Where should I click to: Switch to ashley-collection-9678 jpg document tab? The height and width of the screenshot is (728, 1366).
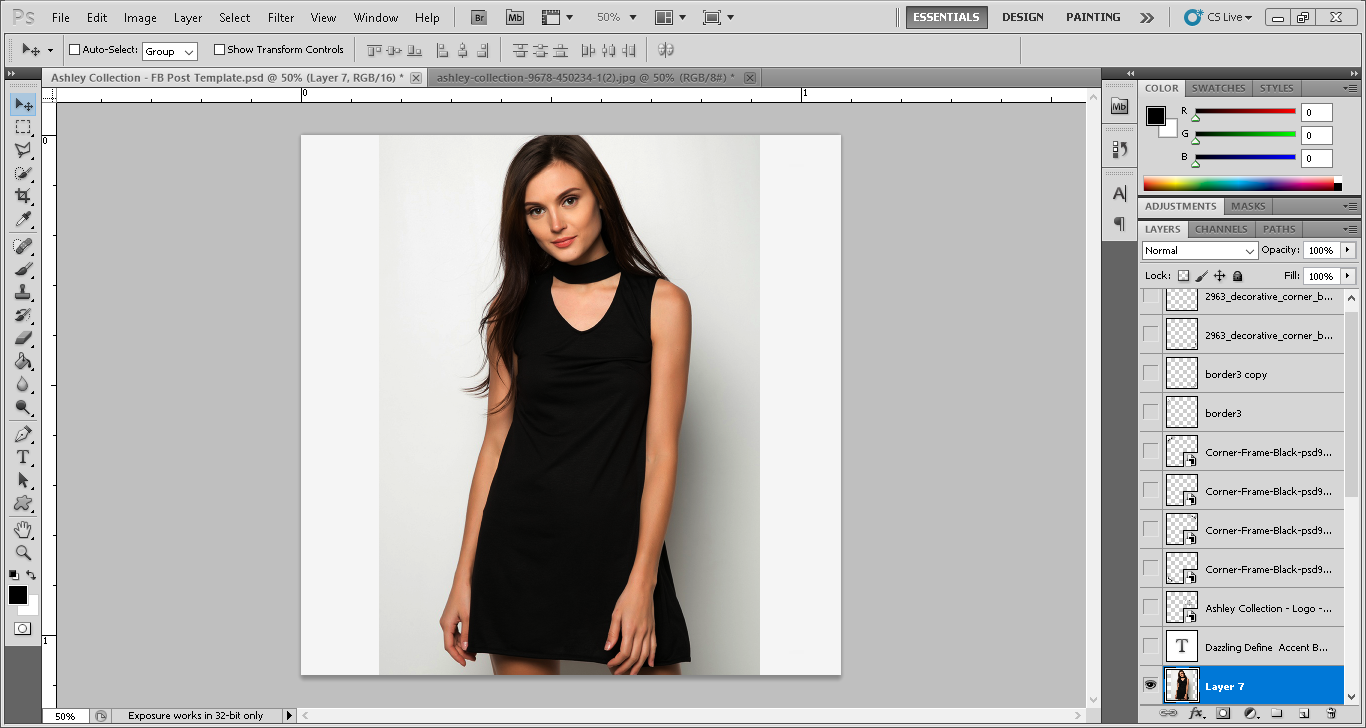click(585, 77)
